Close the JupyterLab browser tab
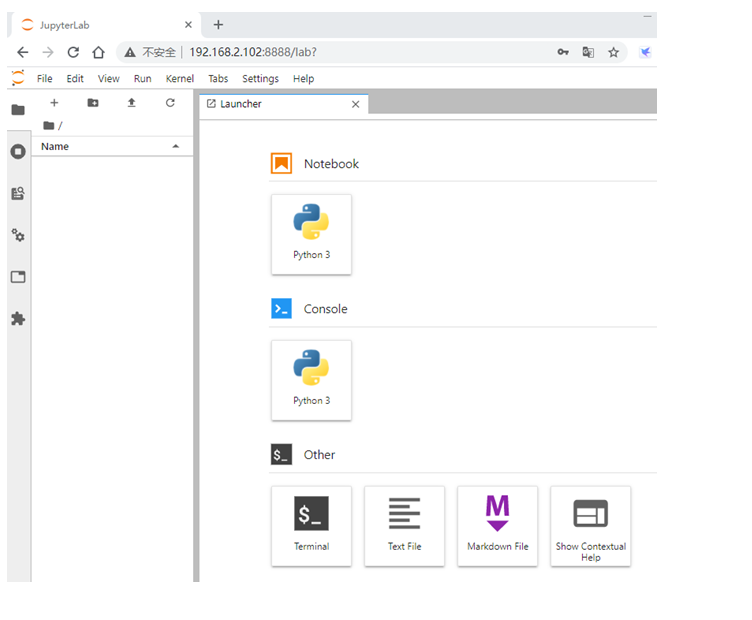752x620 pixels. click(188, 24)
